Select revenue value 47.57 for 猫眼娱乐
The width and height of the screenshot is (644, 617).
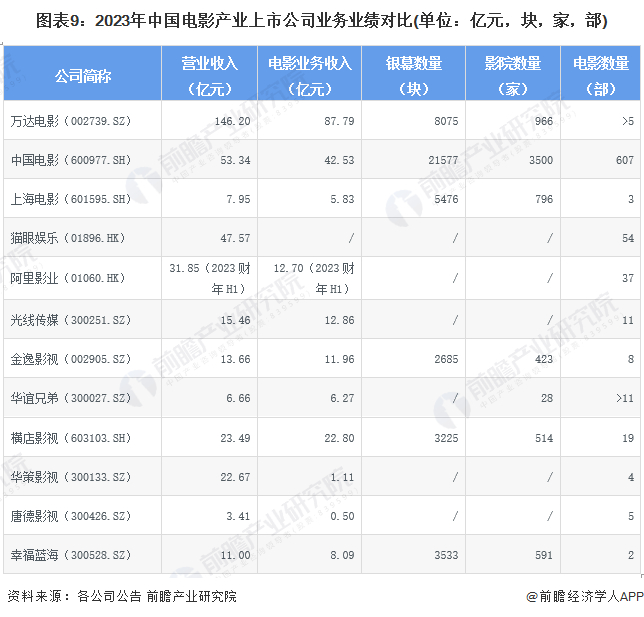235,238
